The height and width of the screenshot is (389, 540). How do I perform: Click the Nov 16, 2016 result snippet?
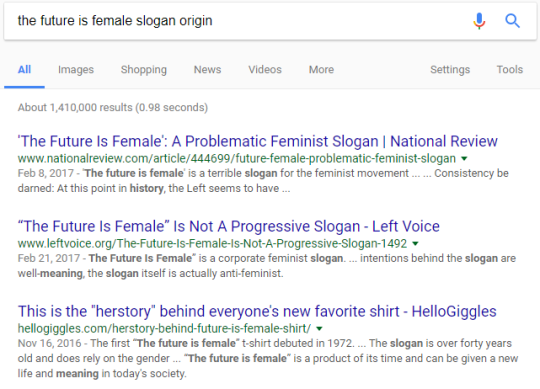click(268, 358)
